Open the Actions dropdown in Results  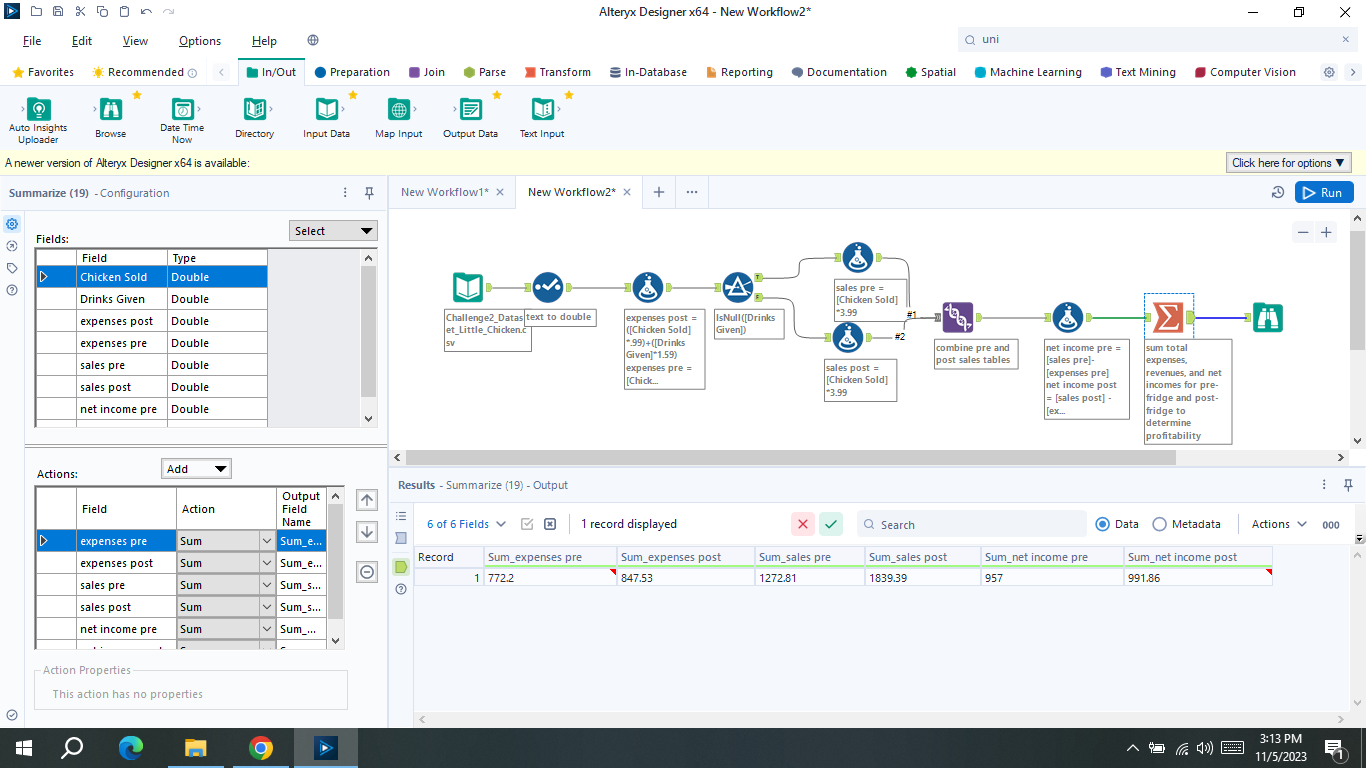1279,524
